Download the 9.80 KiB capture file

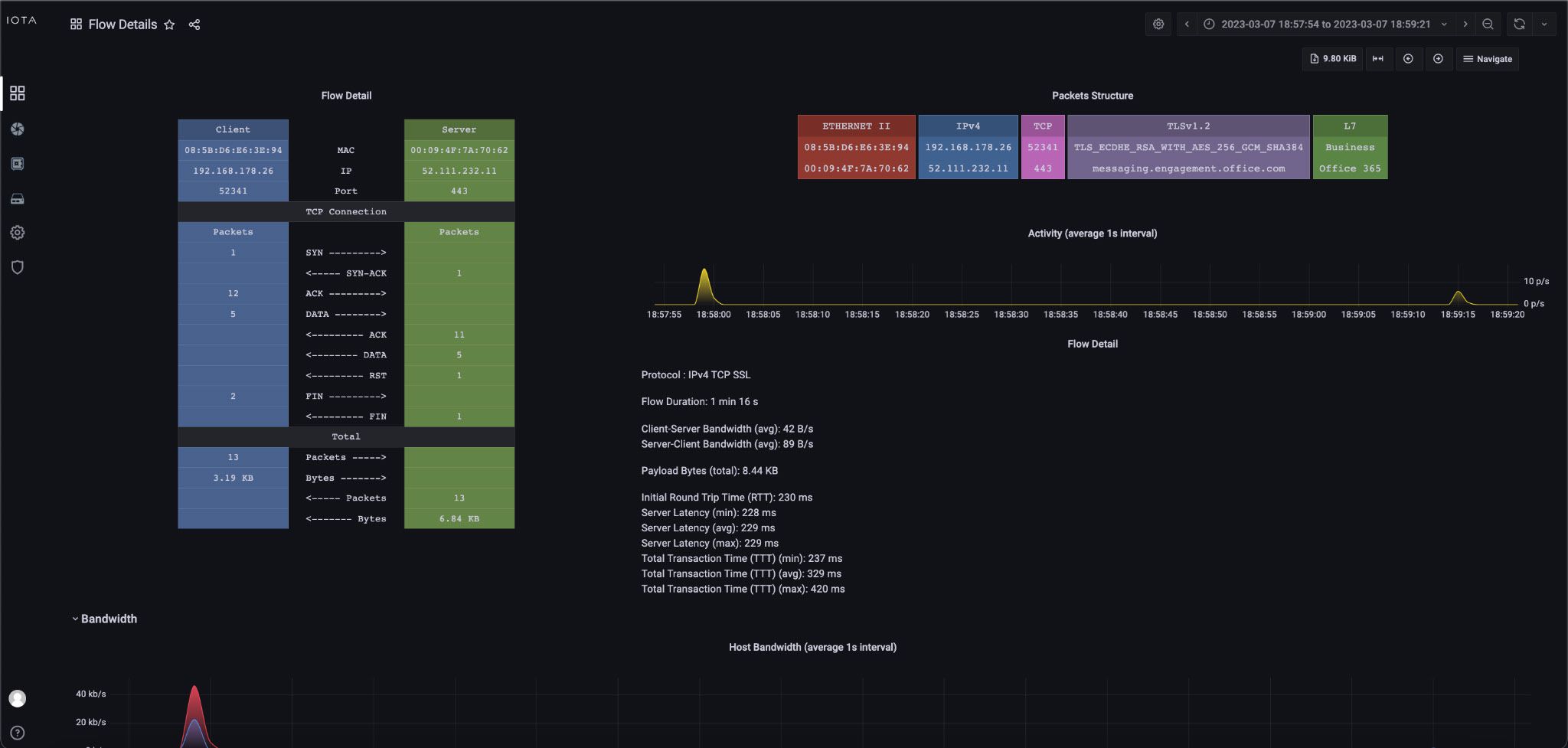(1332, 59)
